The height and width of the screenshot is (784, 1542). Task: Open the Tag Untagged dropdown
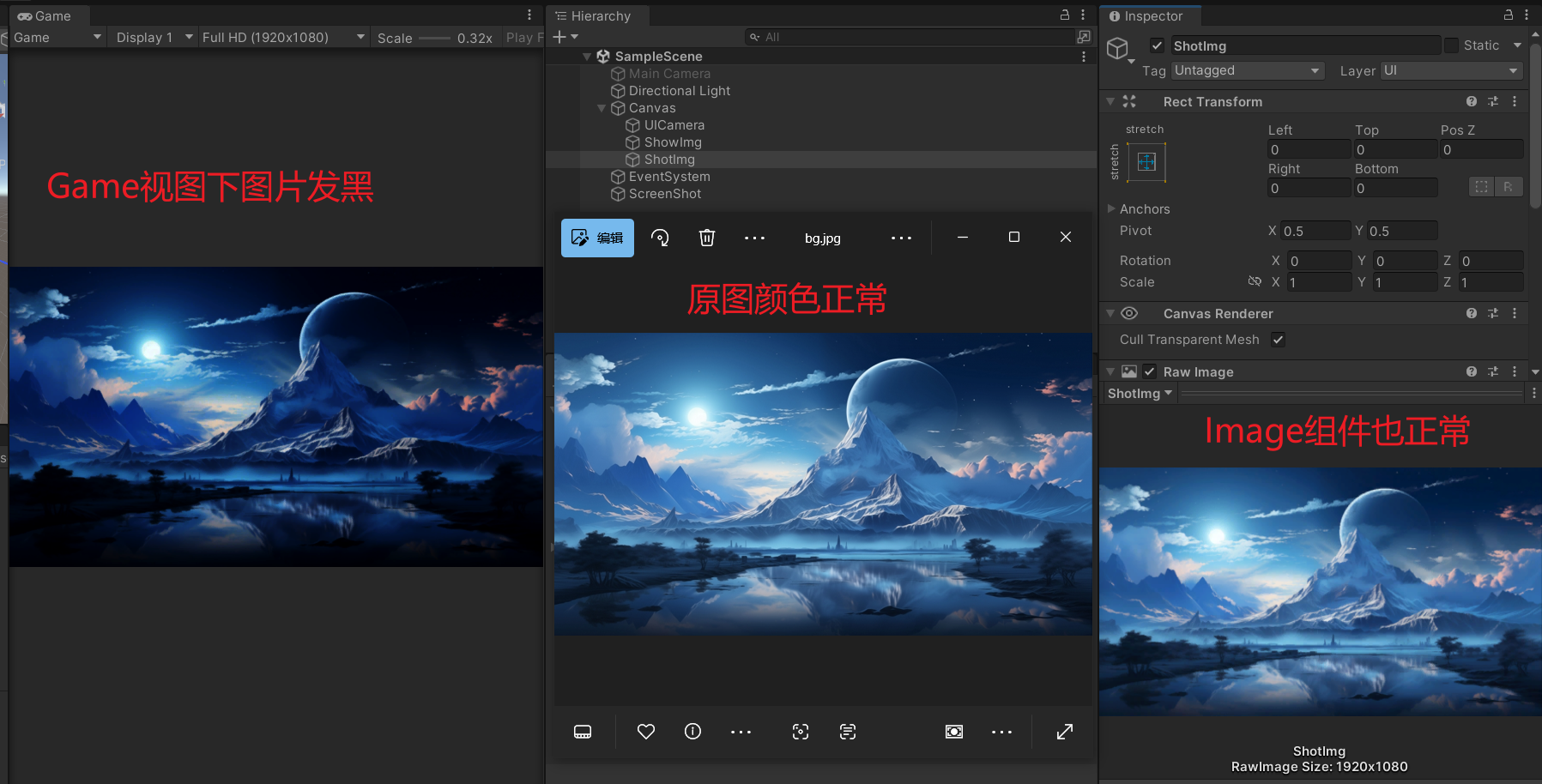coord(1248,70)
